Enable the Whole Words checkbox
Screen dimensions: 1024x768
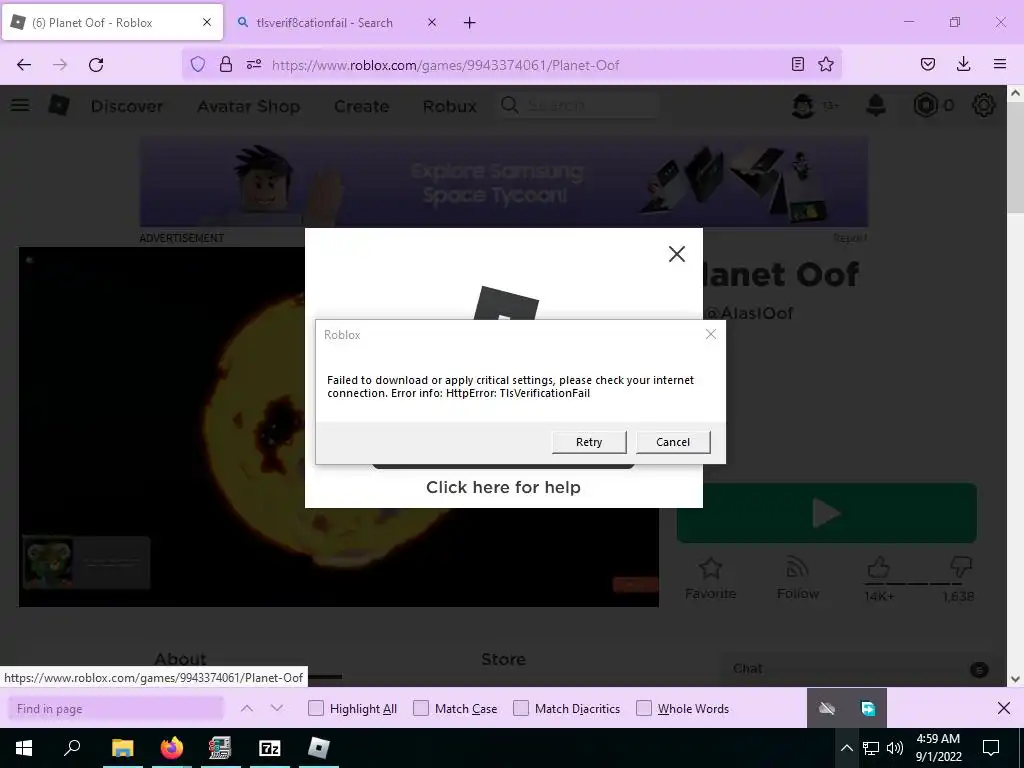[644, 709]
